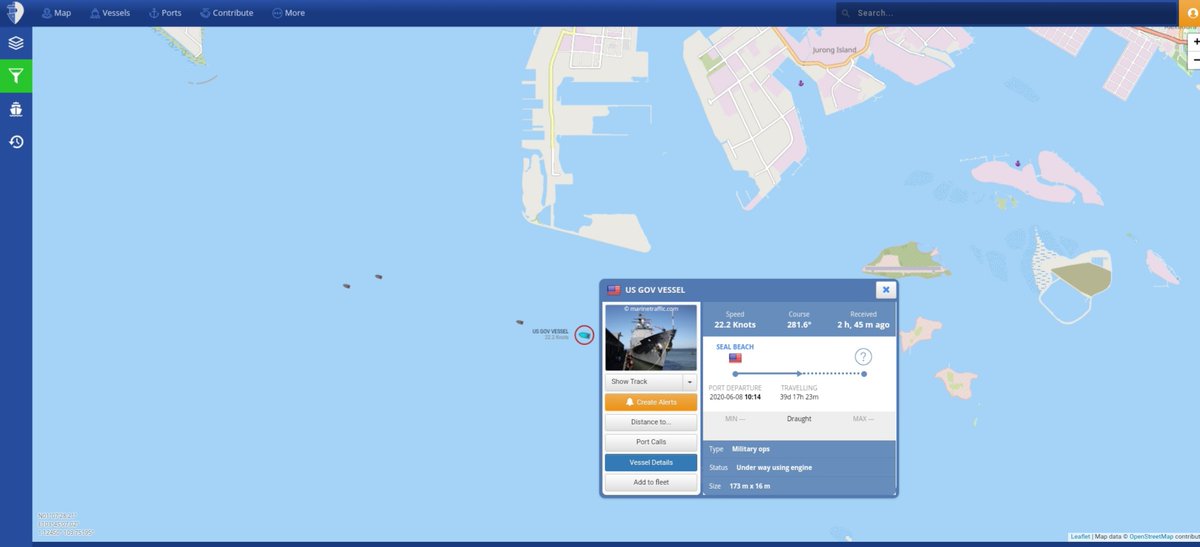Open Port Calls for the vessel

(x=650, y=442)
